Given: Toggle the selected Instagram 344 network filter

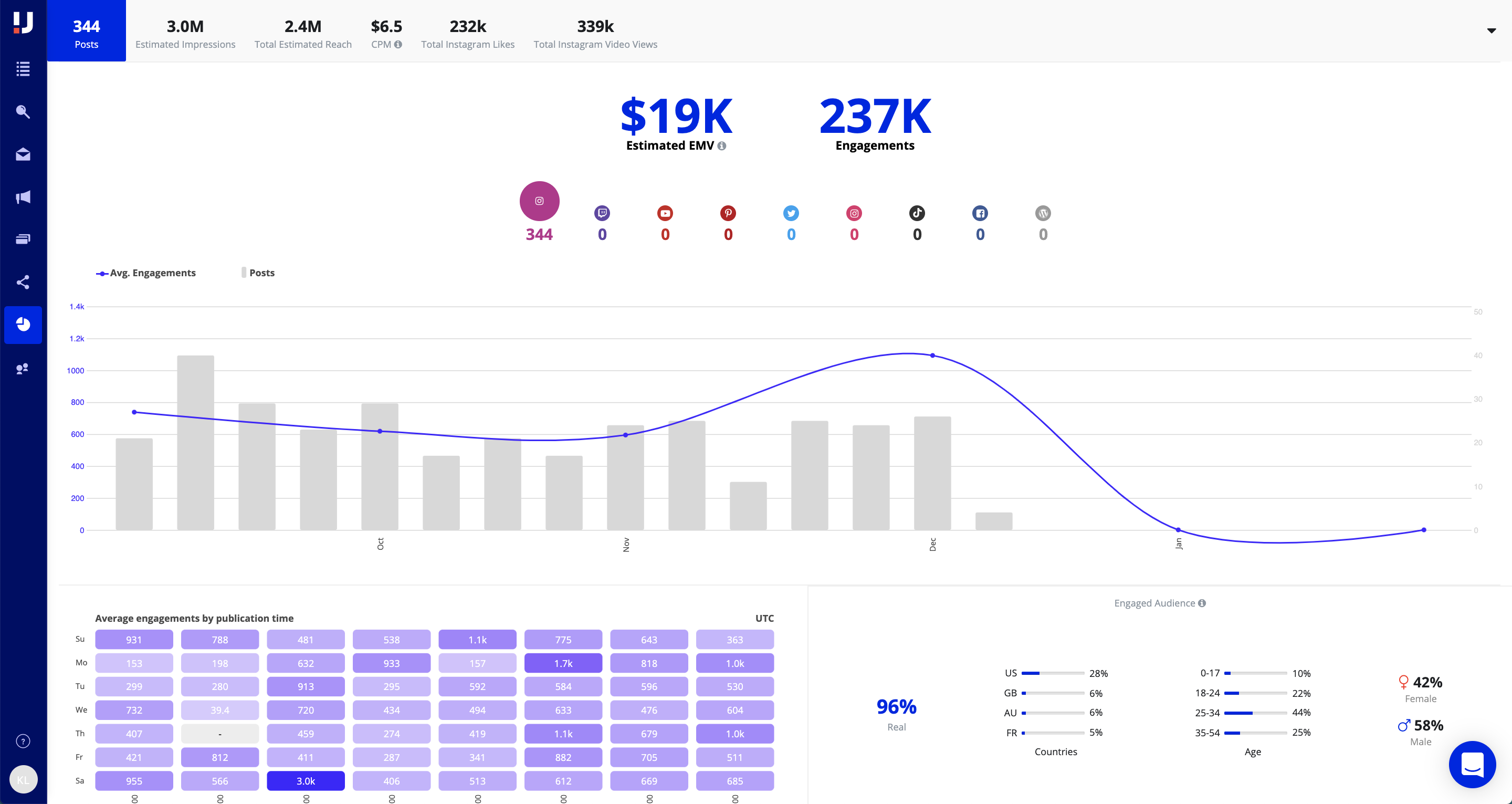Looking at the screenshot, I should [x=539, y=201].
